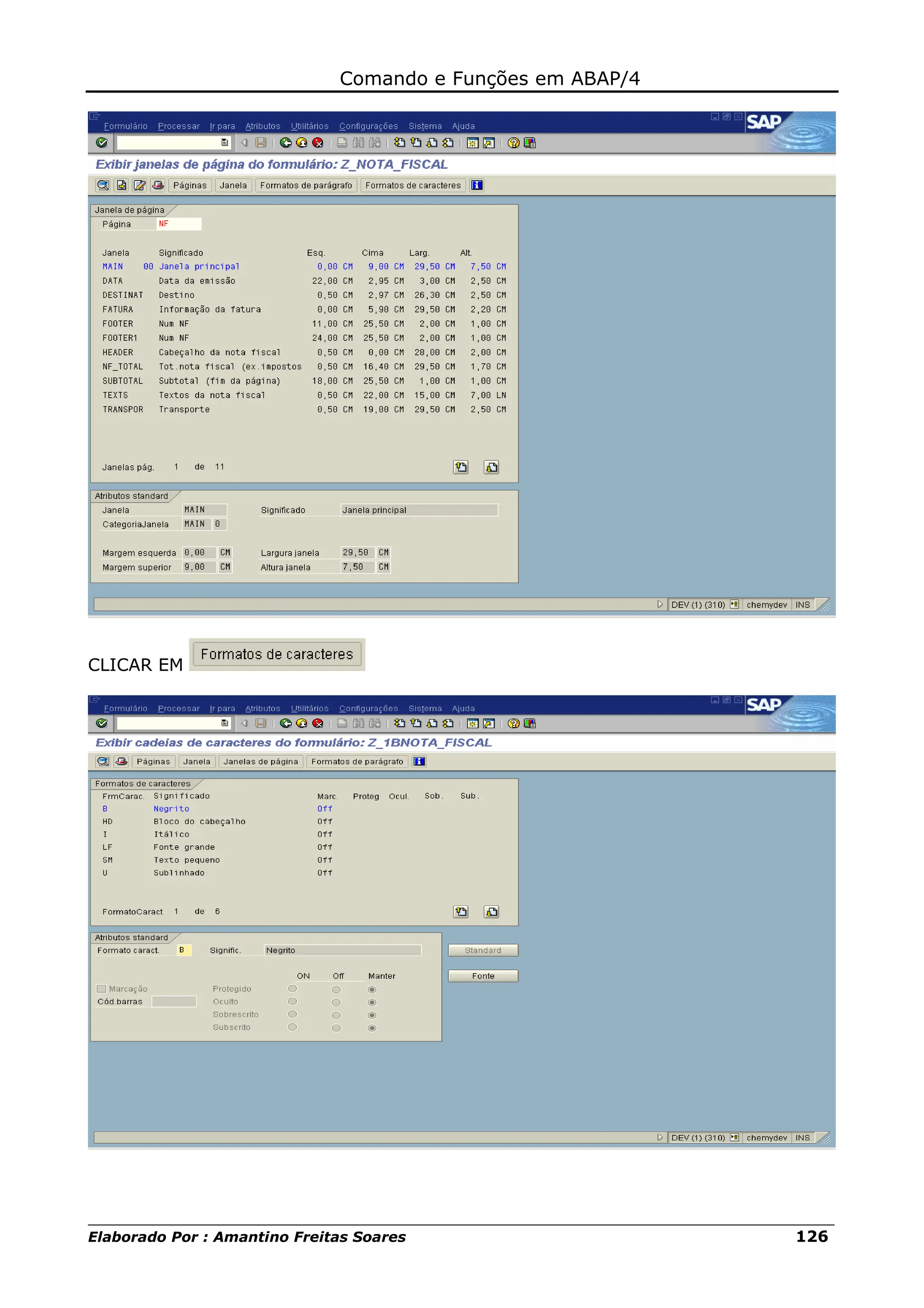Open the Utilitários menu in top window

309,126
